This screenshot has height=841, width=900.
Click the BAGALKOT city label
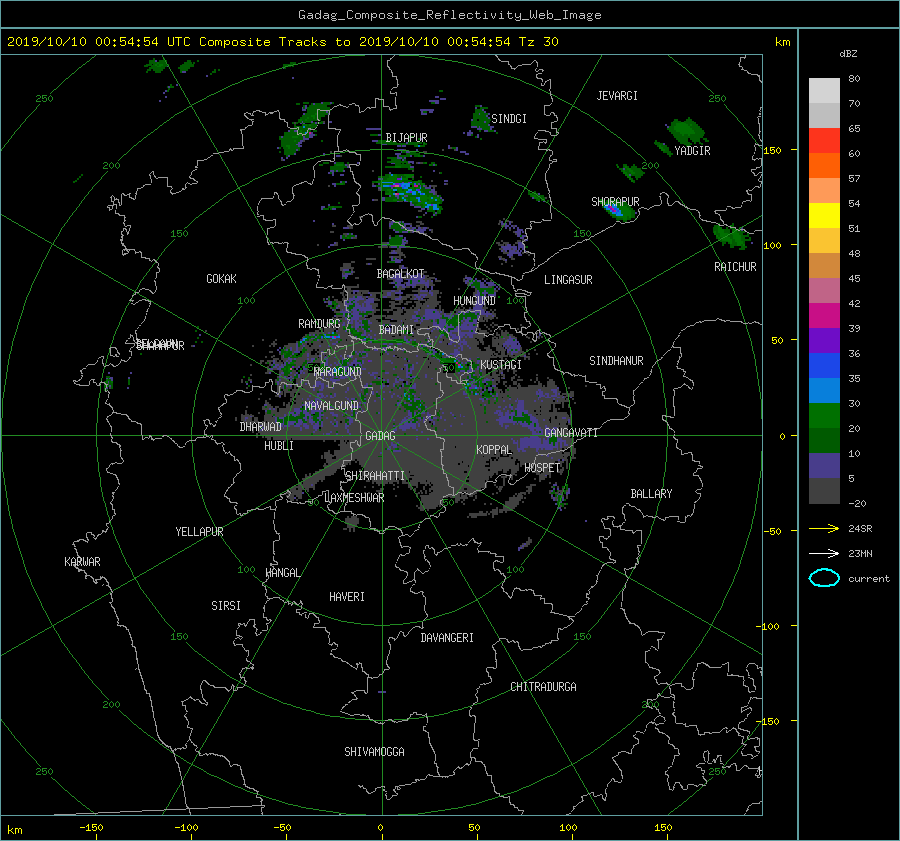(x=400, y=274)
